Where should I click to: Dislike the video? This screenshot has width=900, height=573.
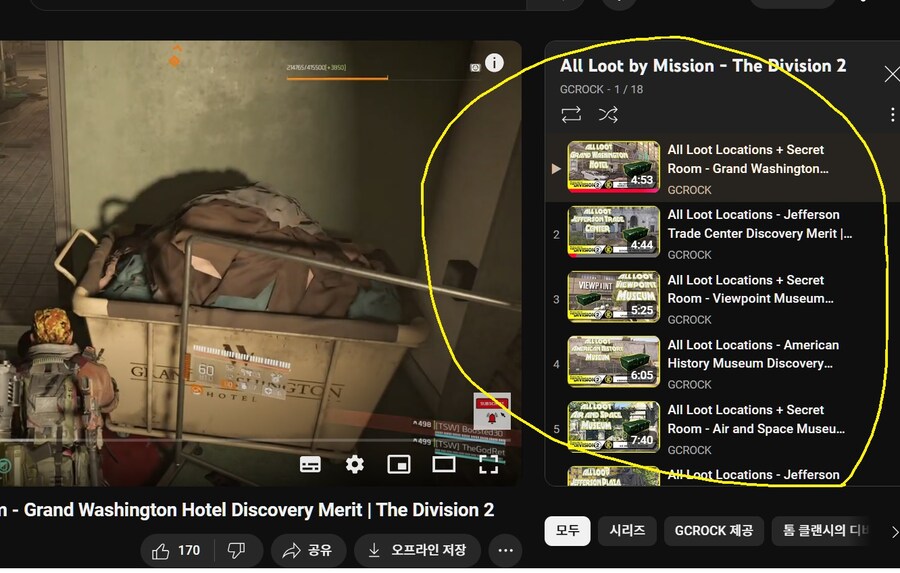237,550
